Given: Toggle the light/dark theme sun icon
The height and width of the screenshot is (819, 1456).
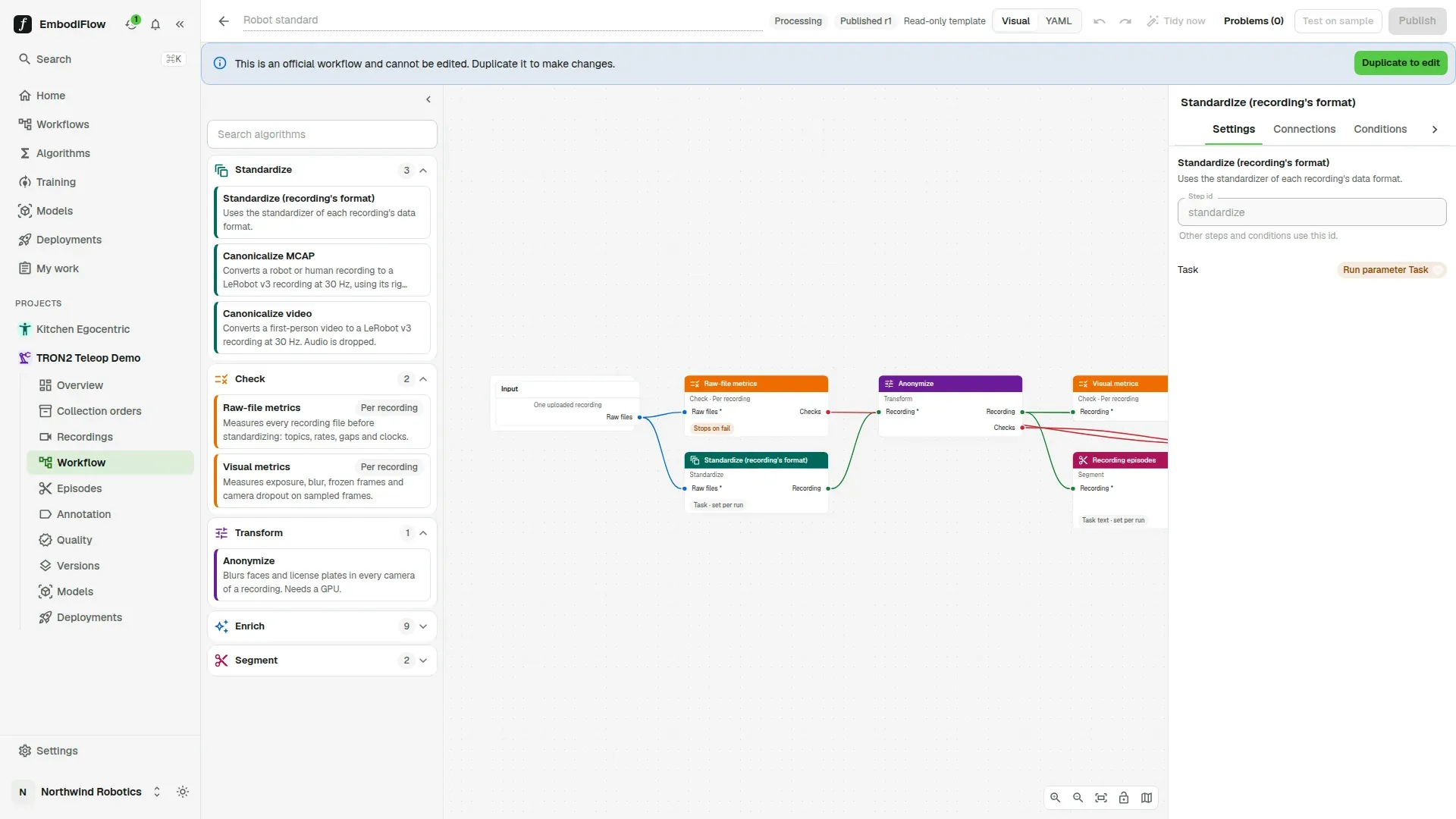Looking at the screenshot, I should 183,792.
